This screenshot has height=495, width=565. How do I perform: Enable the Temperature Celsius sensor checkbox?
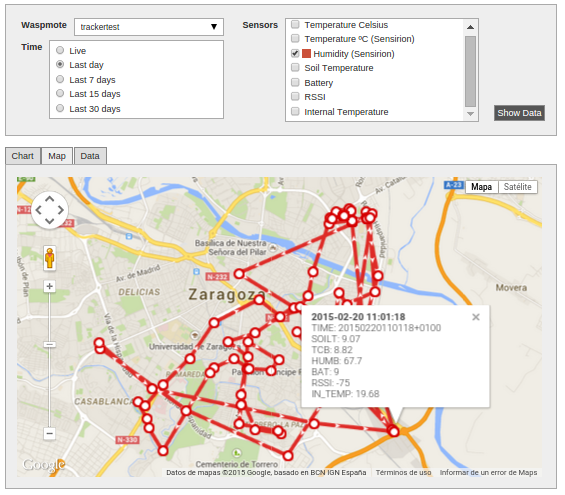click(295, 24)
